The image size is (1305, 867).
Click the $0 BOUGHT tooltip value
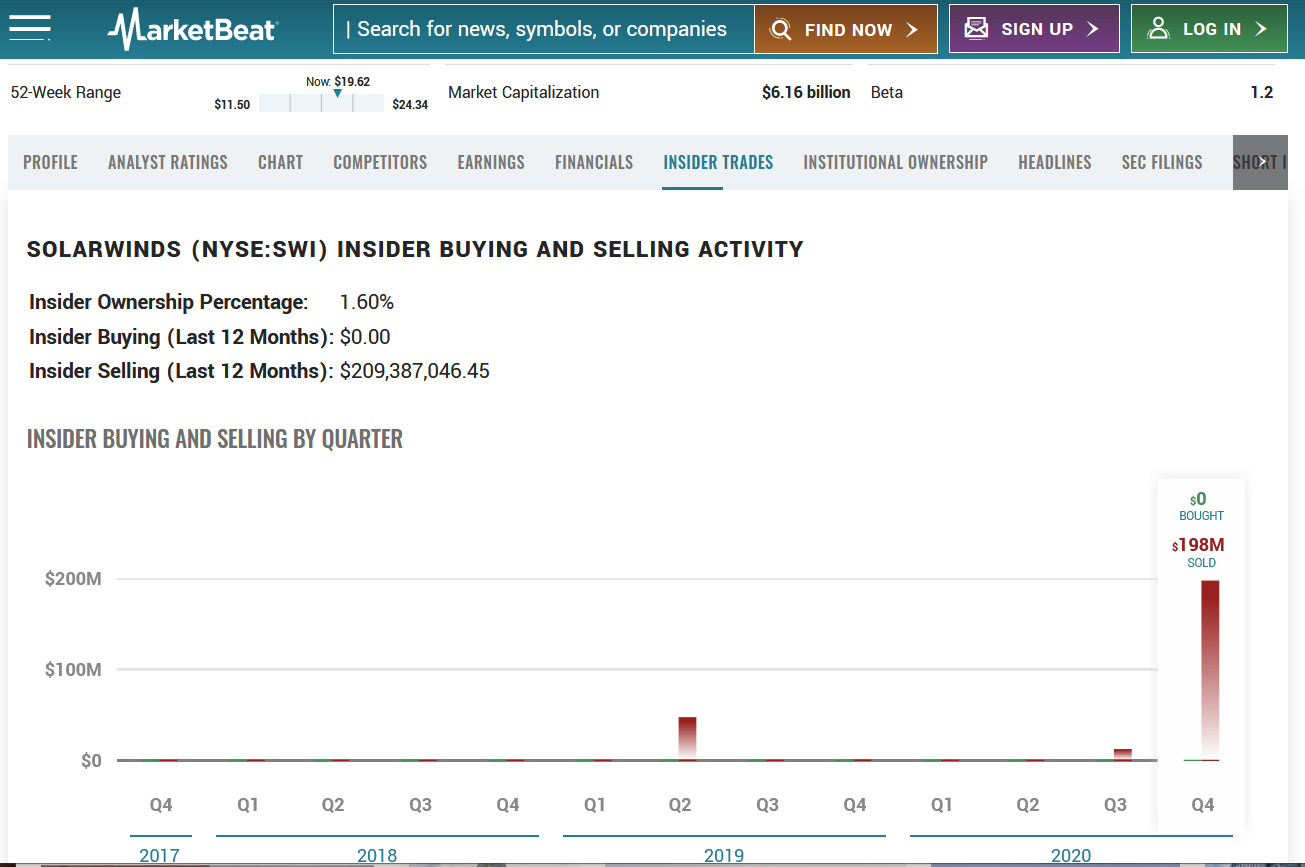(x=1198, y=499)
